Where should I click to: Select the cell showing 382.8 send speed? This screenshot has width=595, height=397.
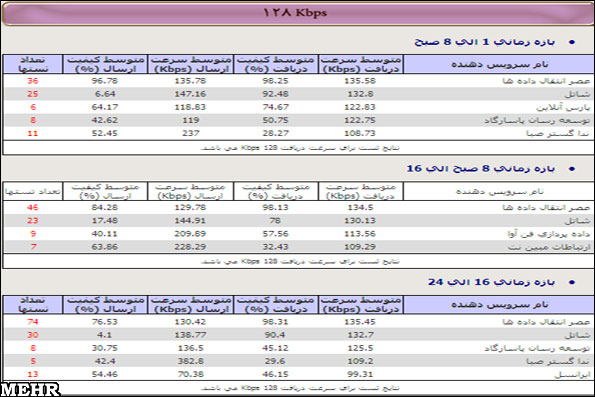pyautogui.click(x=190, y=361)
